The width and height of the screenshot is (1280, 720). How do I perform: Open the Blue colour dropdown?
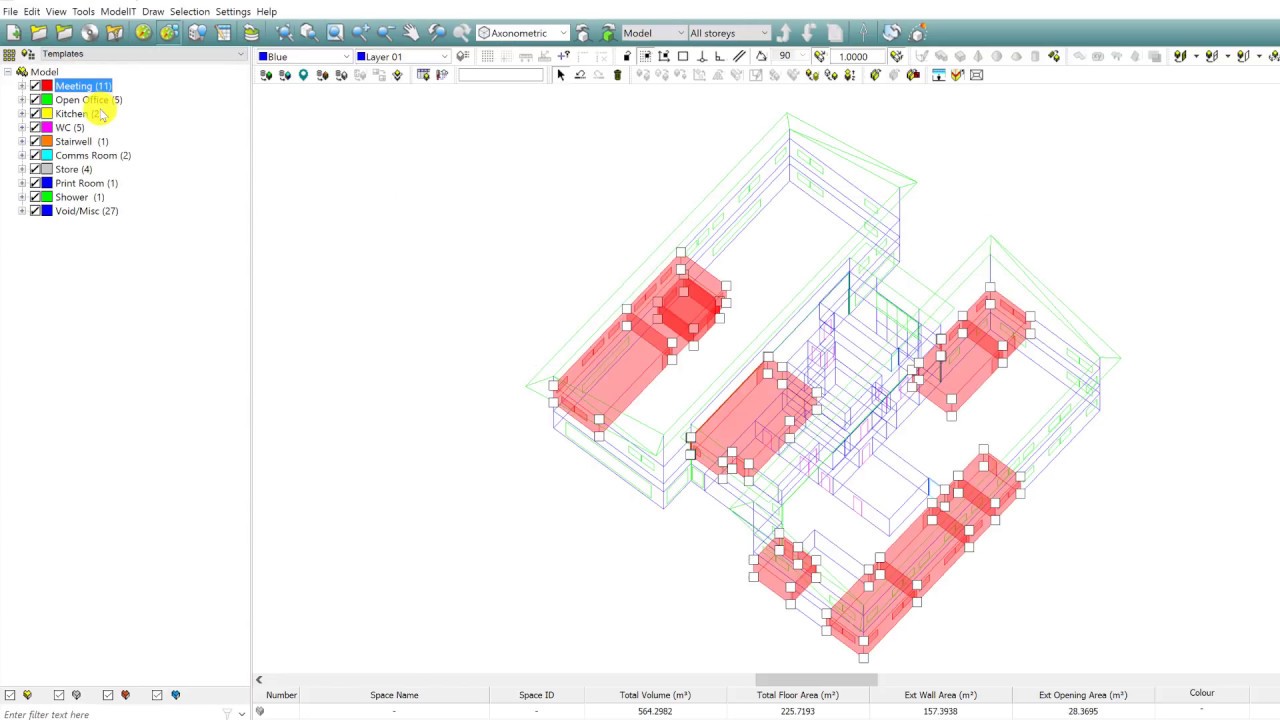[305, 57]
